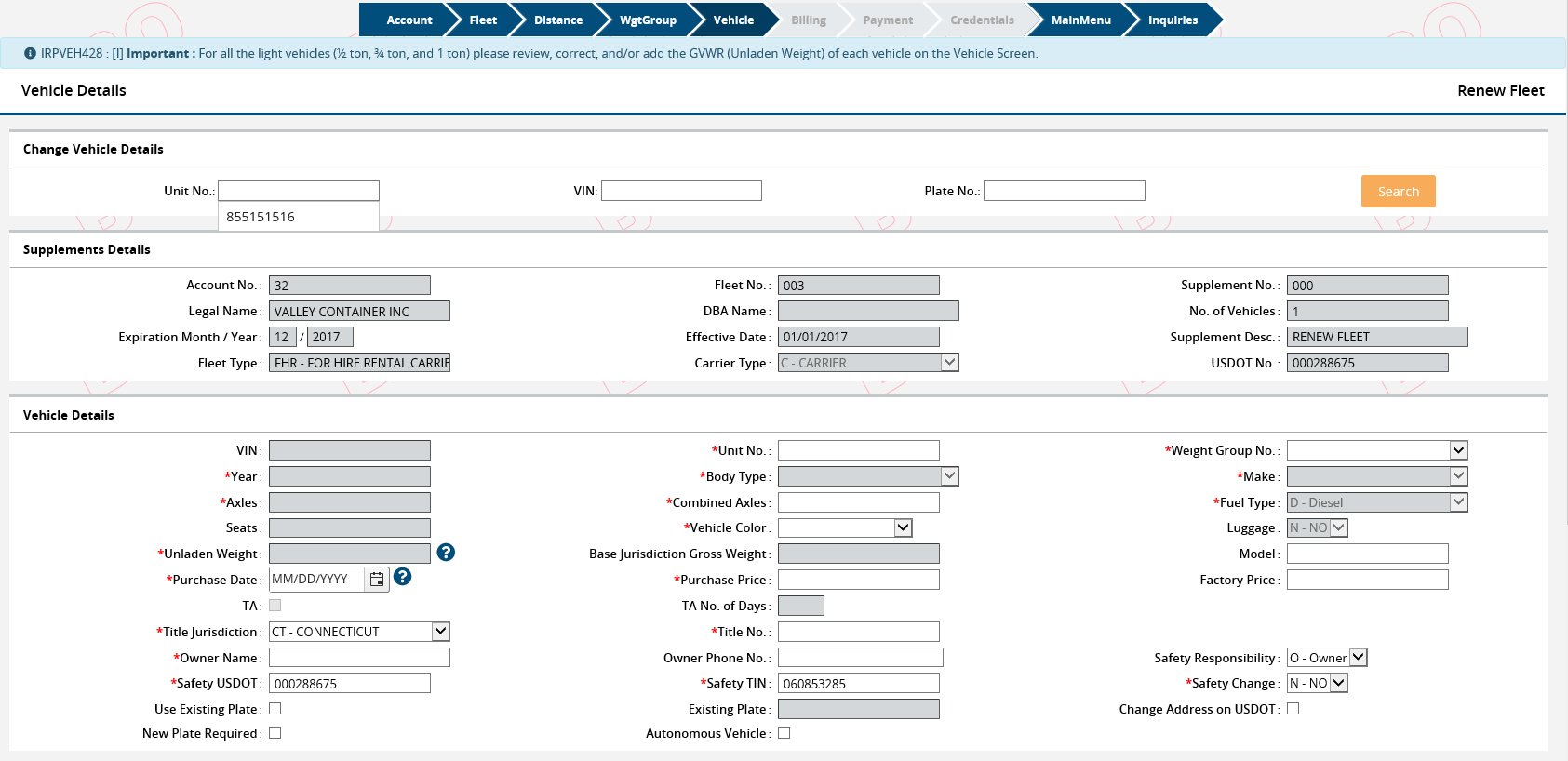Click the Safety USDOT field

349,683
